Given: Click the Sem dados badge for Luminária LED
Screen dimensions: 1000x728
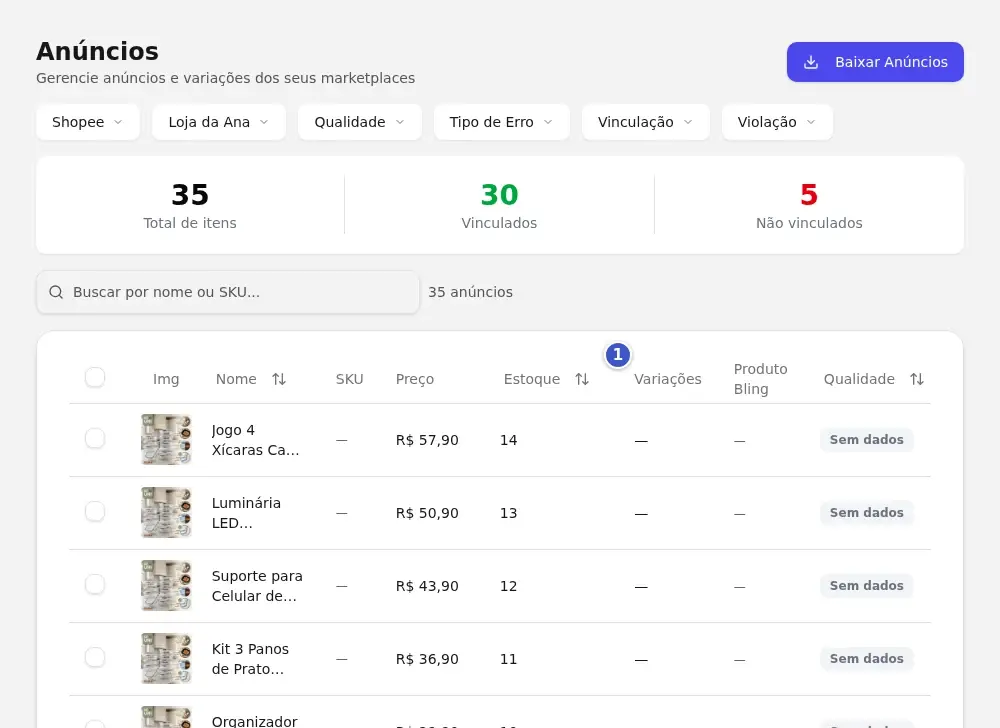Looking at the screenshot, I should point(866,513).
